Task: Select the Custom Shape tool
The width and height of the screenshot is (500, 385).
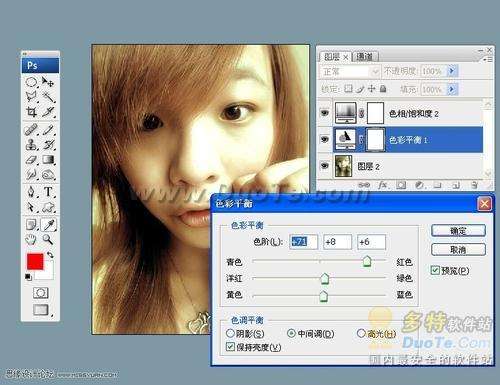Action: 48,207
